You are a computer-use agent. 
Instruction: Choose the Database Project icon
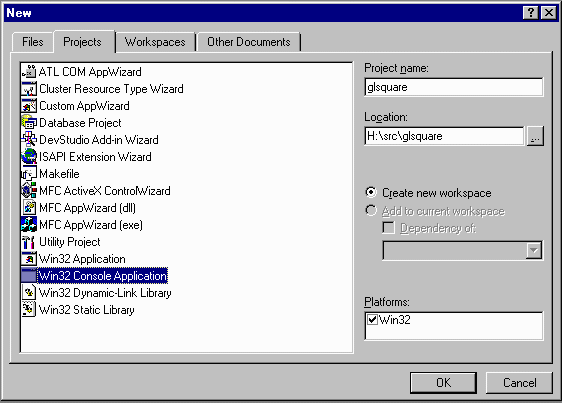tap(29, 123)
